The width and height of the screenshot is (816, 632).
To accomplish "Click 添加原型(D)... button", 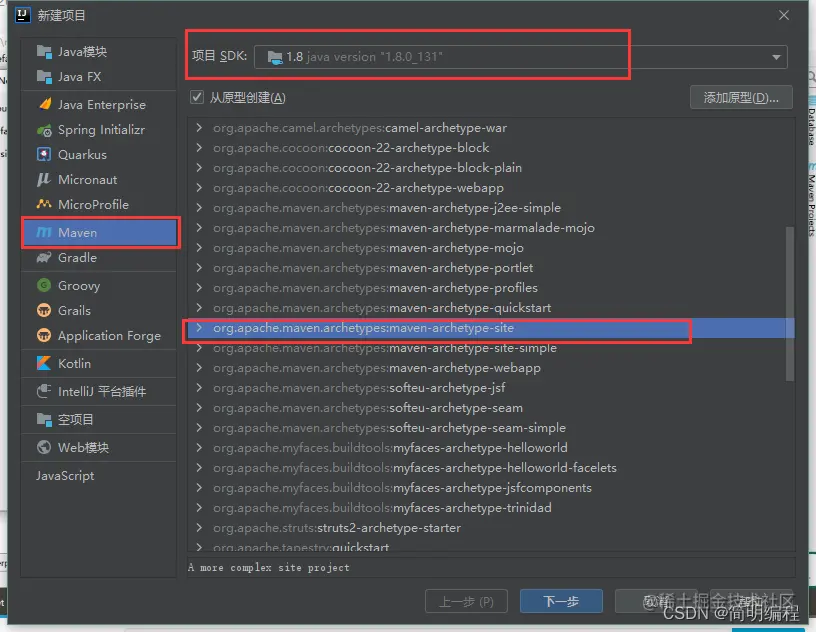I will point(741,97).
